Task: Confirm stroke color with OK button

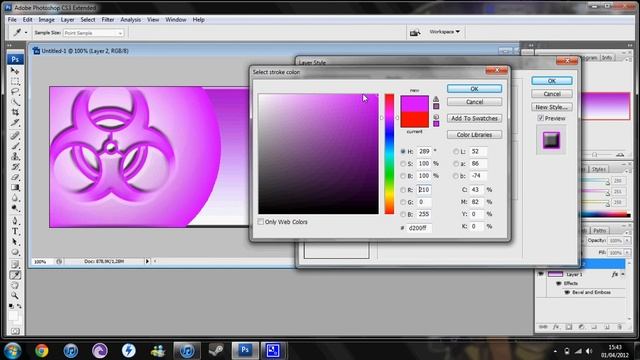Action: click(474, 89)
